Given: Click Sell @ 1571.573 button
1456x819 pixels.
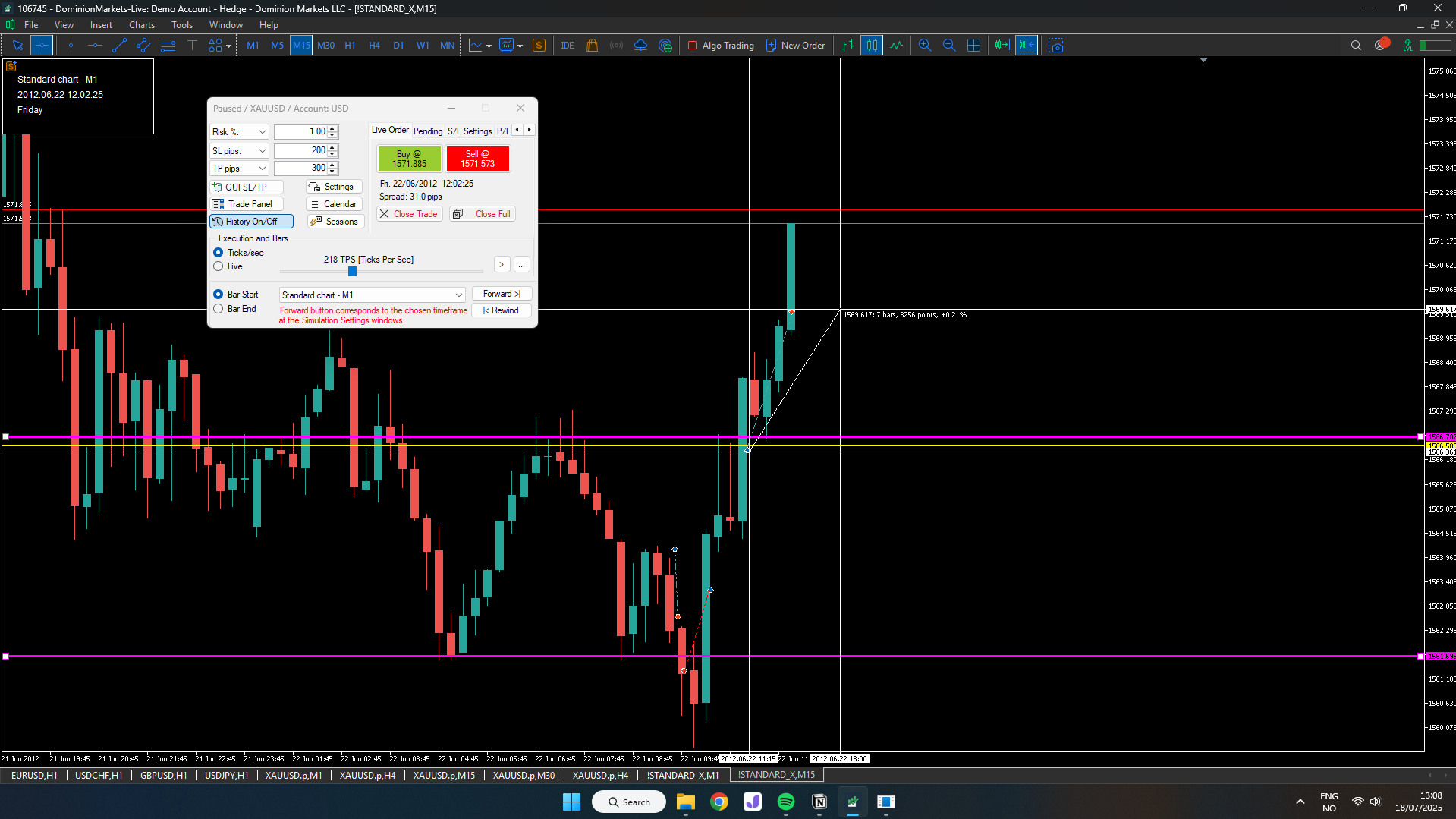Looking at the screenshot, I should click(477, 159).
